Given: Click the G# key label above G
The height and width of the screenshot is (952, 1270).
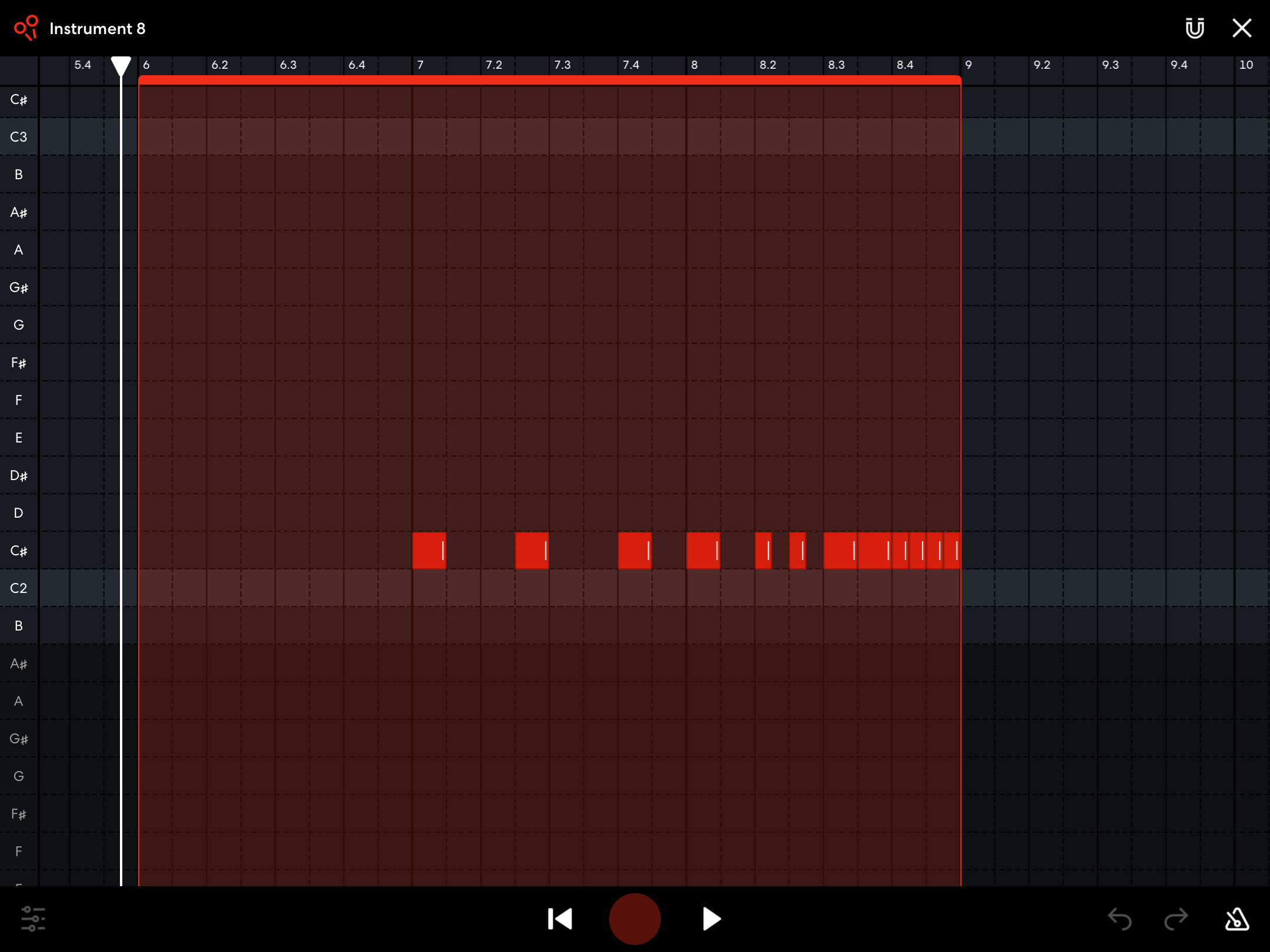Looking at the screenshot, I should coord(19,287).
